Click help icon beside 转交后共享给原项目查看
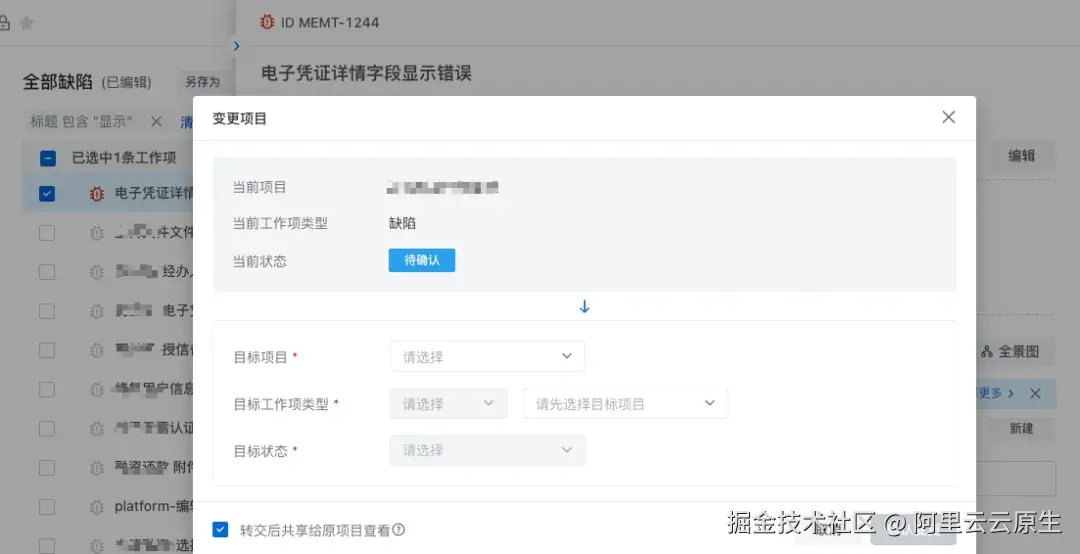Screen dimensions: 1080x554 click(x=398, y=530)
